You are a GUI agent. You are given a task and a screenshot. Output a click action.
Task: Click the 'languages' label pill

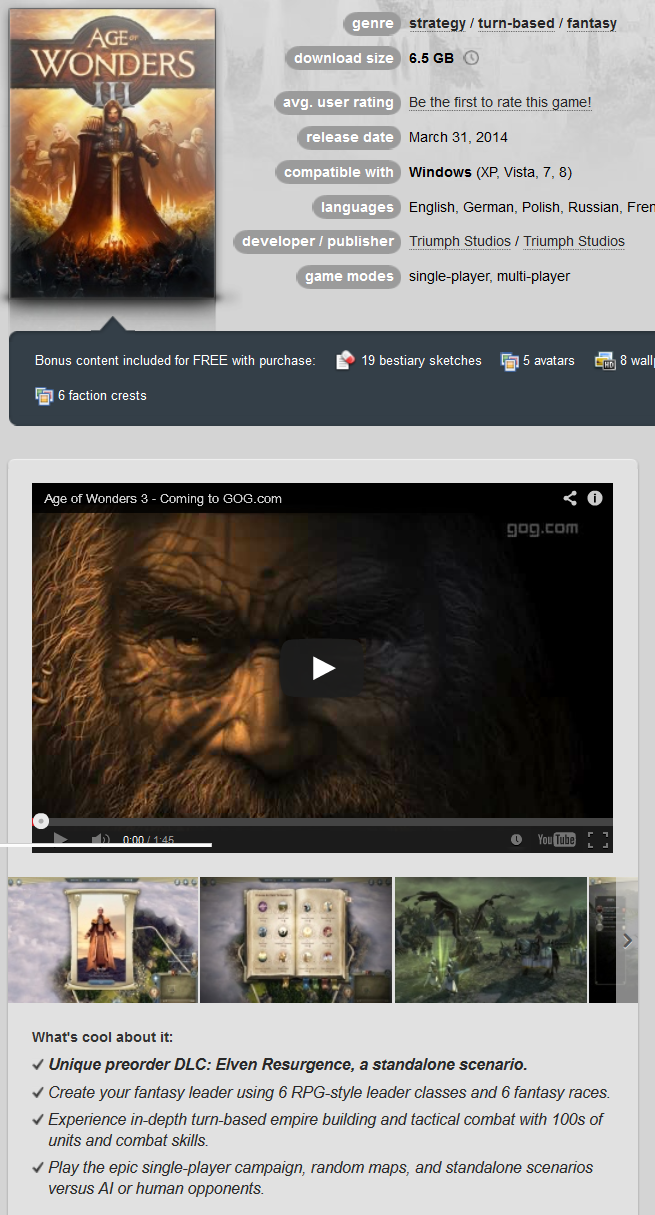pos(357,207)
